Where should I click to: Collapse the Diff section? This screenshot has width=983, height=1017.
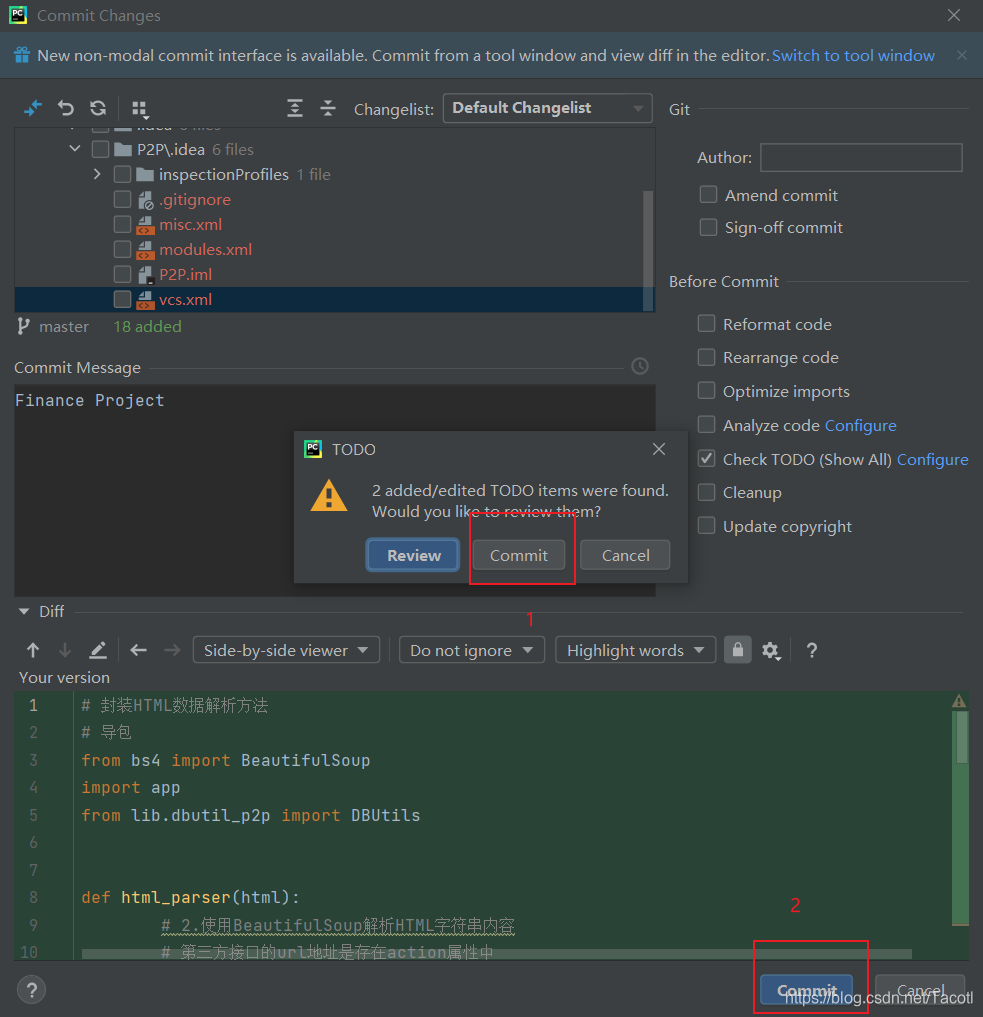[24, 612]
